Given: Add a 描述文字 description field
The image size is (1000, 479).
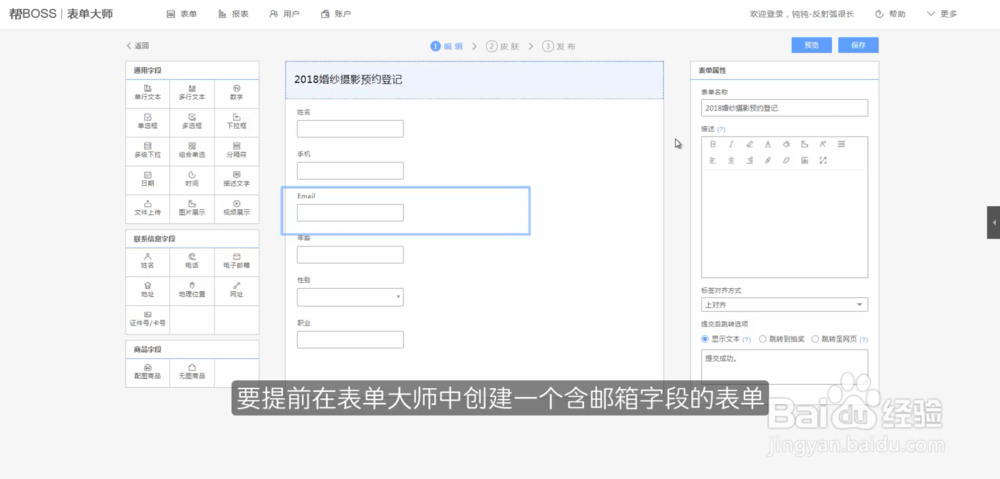Looking at the screenshot, I should coord(237,179).
